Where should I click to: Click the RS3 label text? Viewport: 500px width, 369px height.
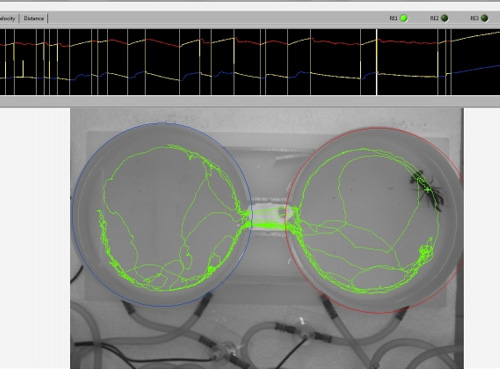474,18
